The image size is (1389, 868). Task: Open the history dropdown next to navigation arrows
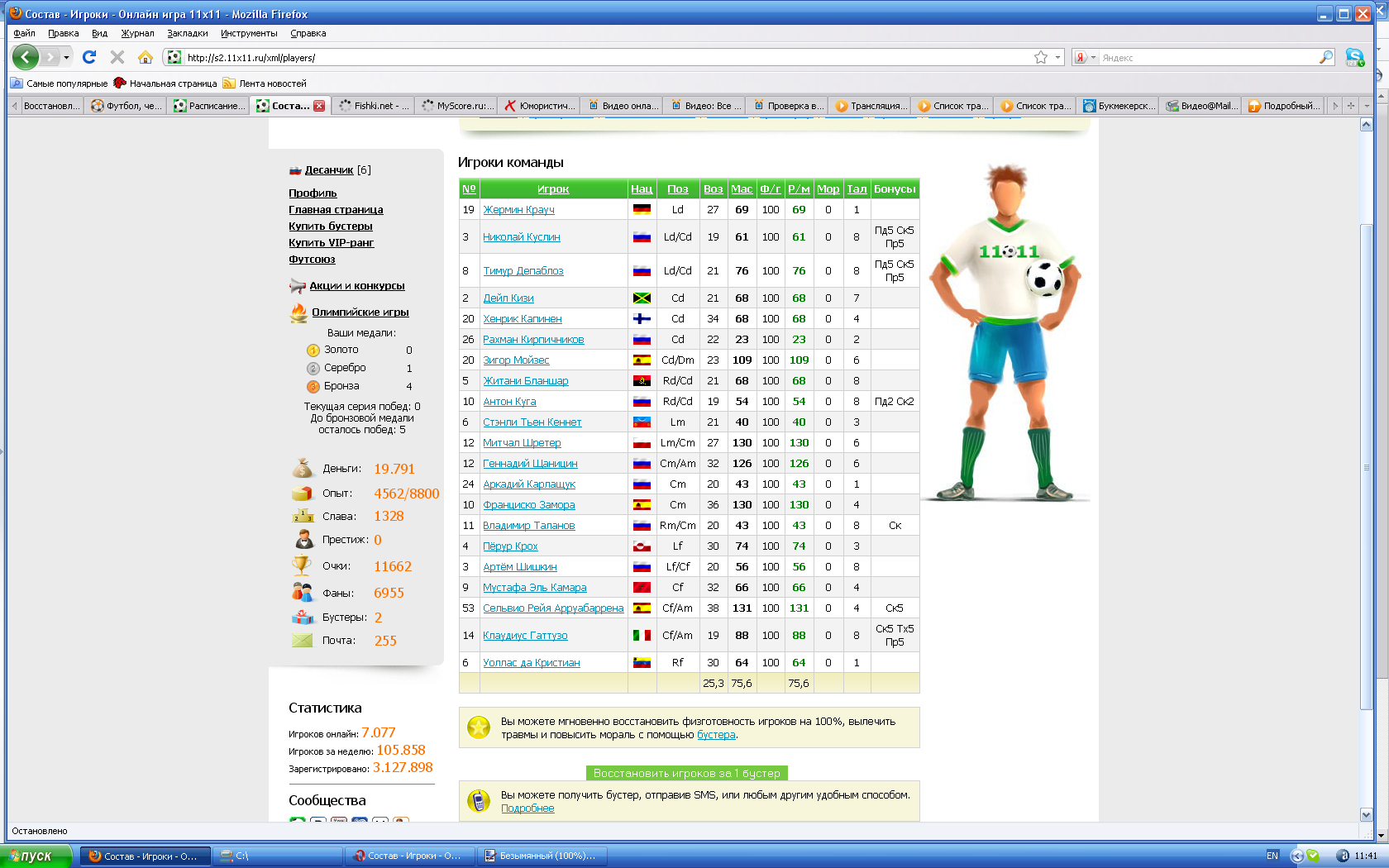(x=66, y=57)
